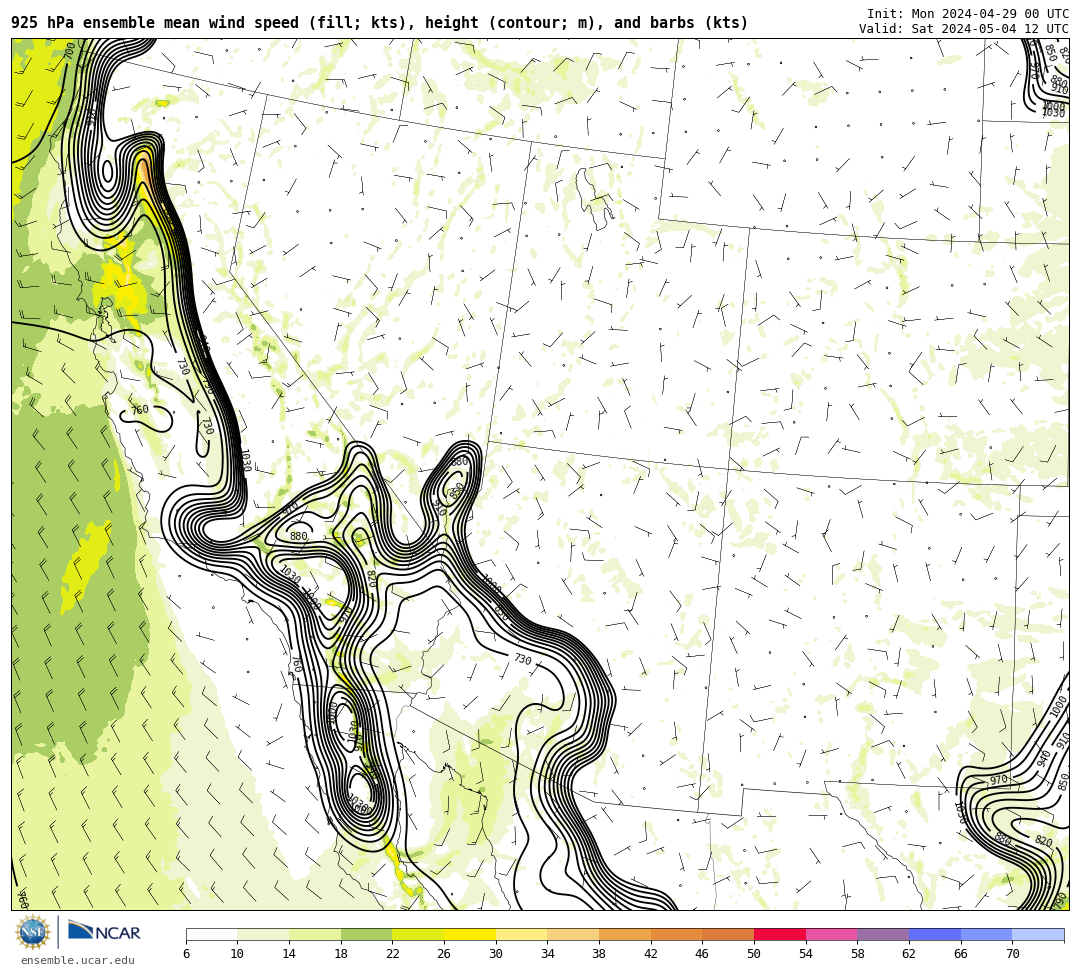The width and height of the screenshot is (1080, 973).
Task: Click the blue 62-66 kts color swatch
Action: click(935, 934)
